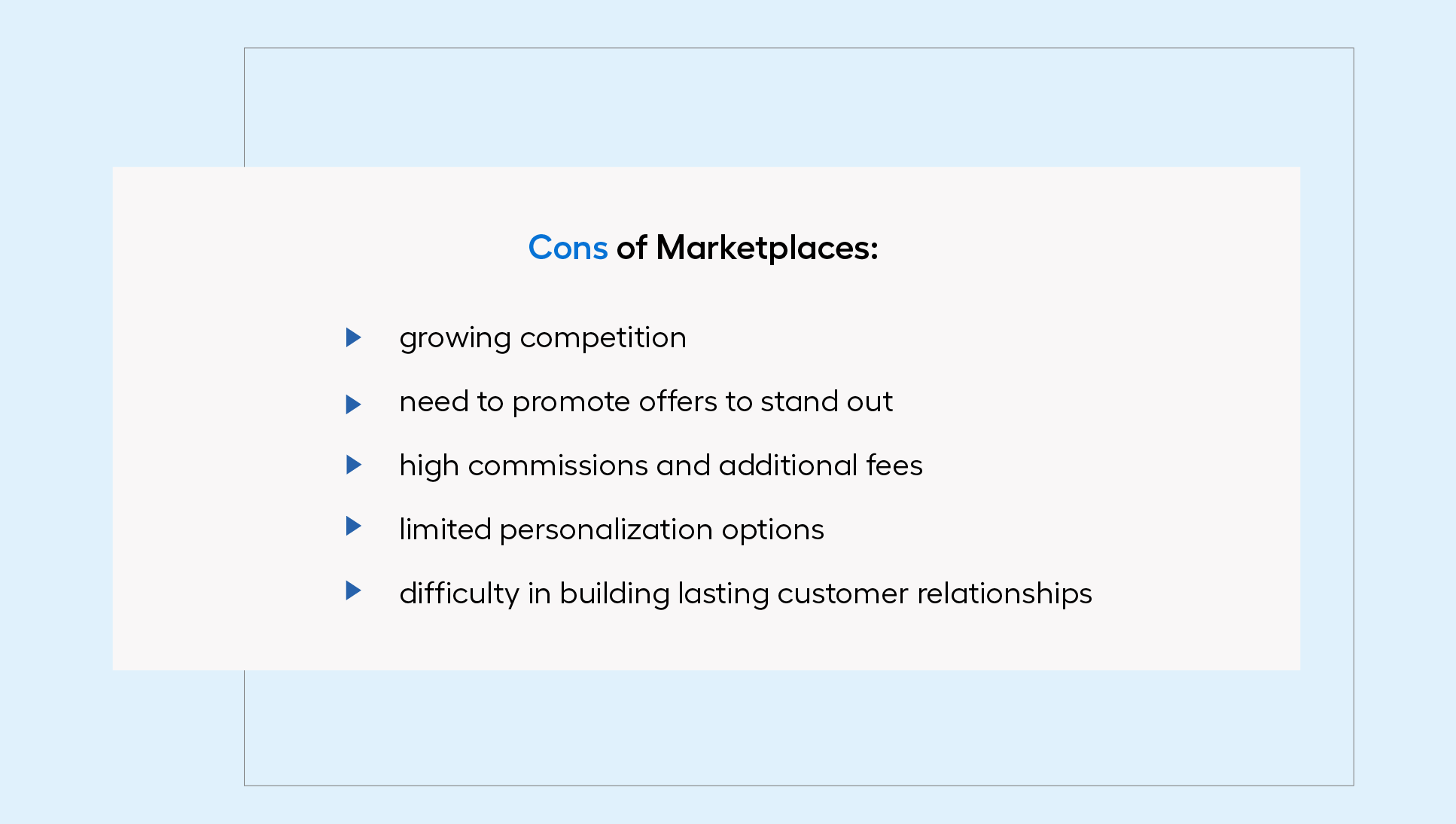
Task: Click the arrow bullet beside high commissions
Action: pos(353,465)
